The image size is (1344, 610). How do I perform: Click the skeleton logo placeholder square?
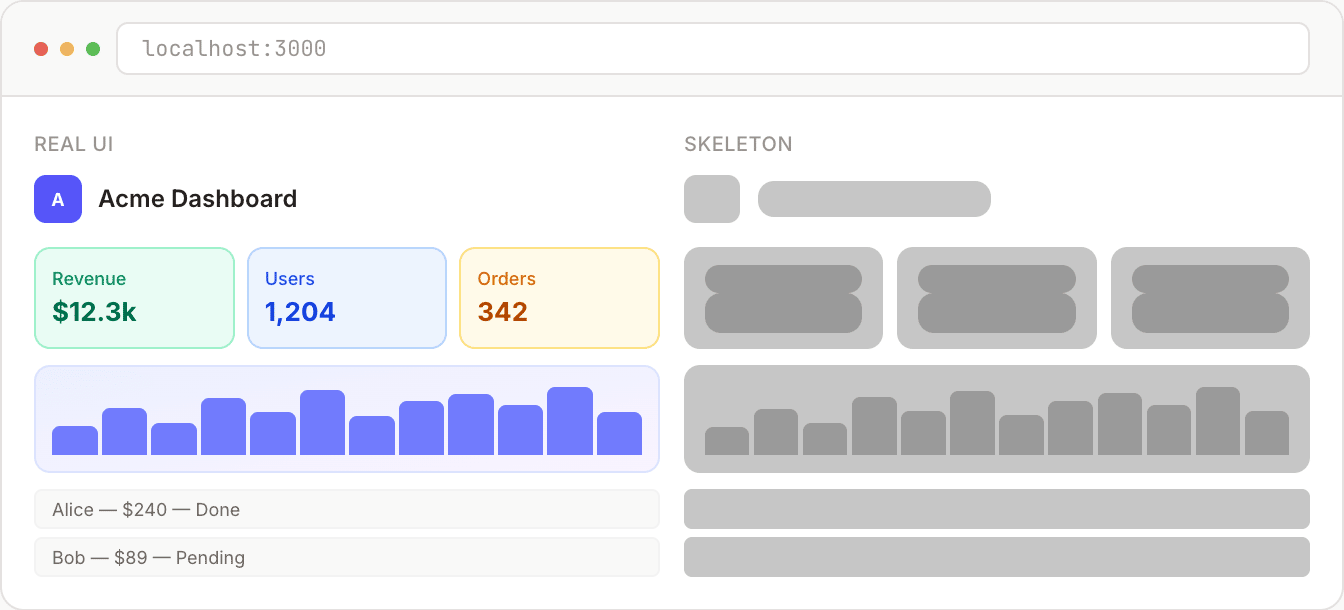712,199
